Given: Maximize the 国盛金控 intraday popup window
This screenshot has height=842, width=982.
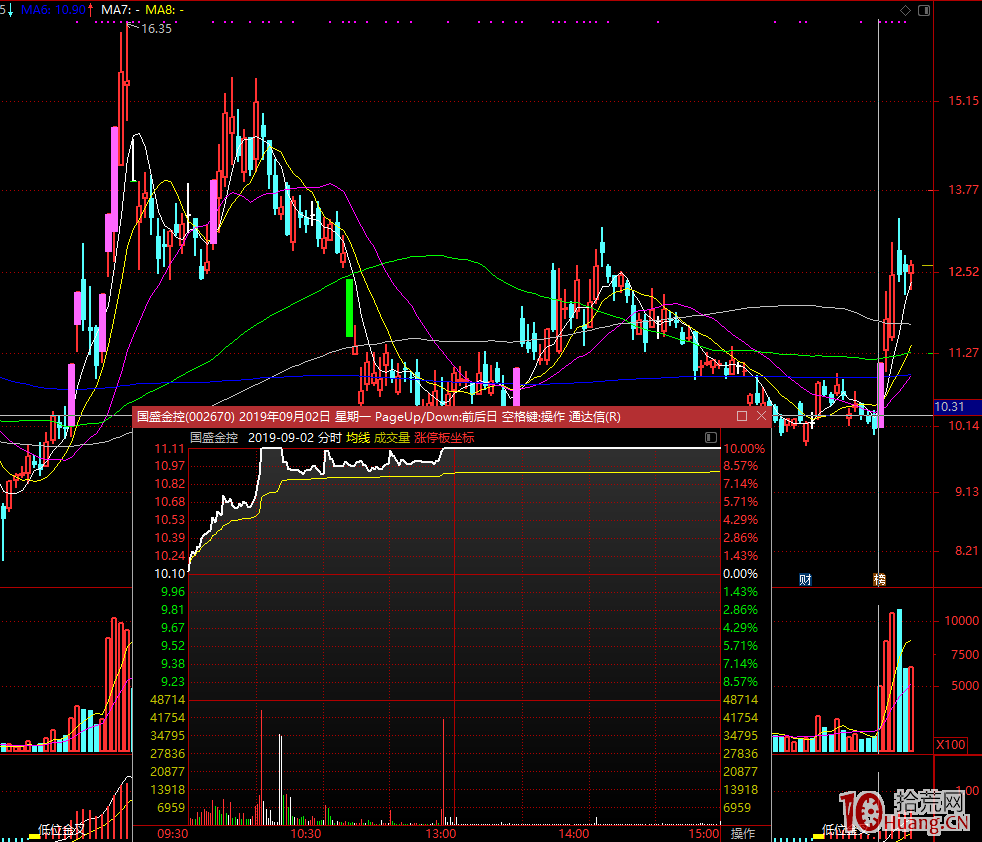Looking at the screenshot, I should point(742,416).
